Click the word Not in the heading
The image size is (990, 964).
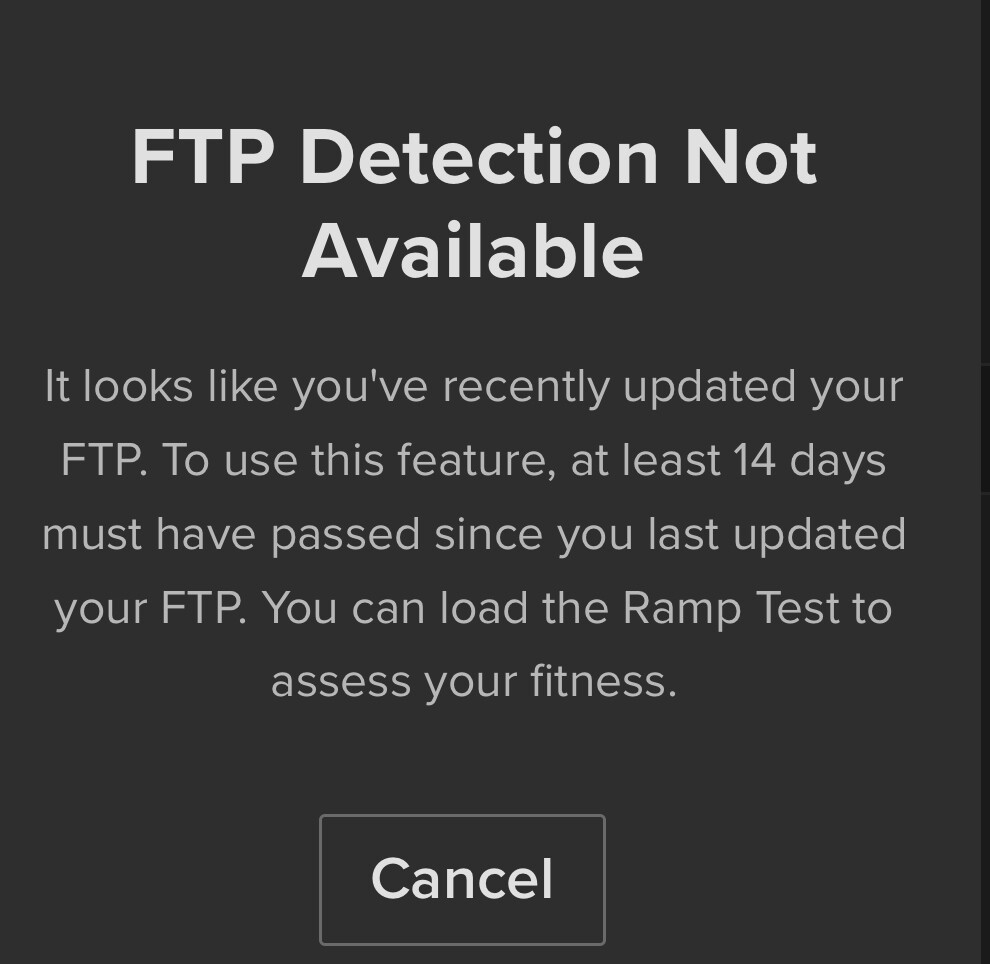751,157
